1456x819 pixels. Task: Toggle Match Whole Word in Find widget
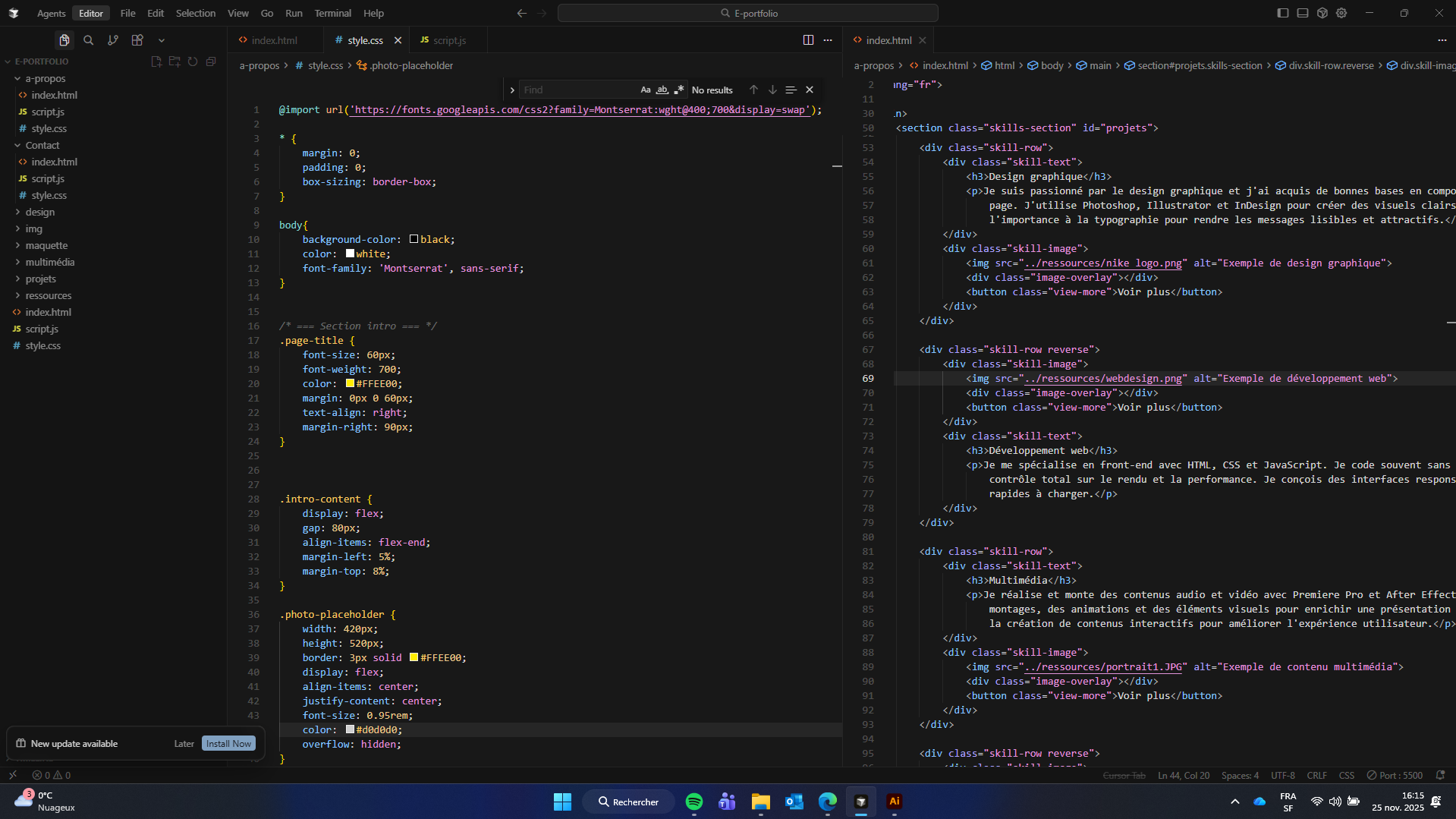tap(662, 90)
